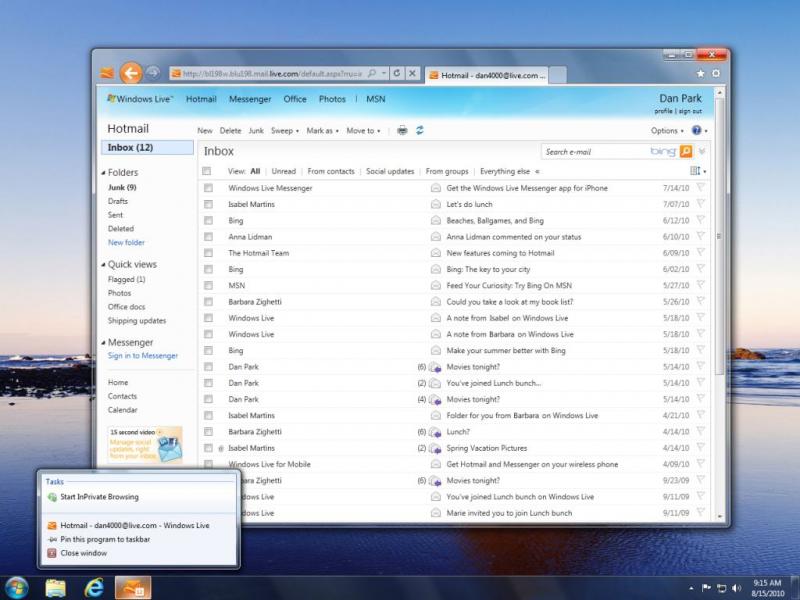This screenshot has height=600, width=800.
Task: Open the 'Mark as' dropdown
Action: click(322, 131)
